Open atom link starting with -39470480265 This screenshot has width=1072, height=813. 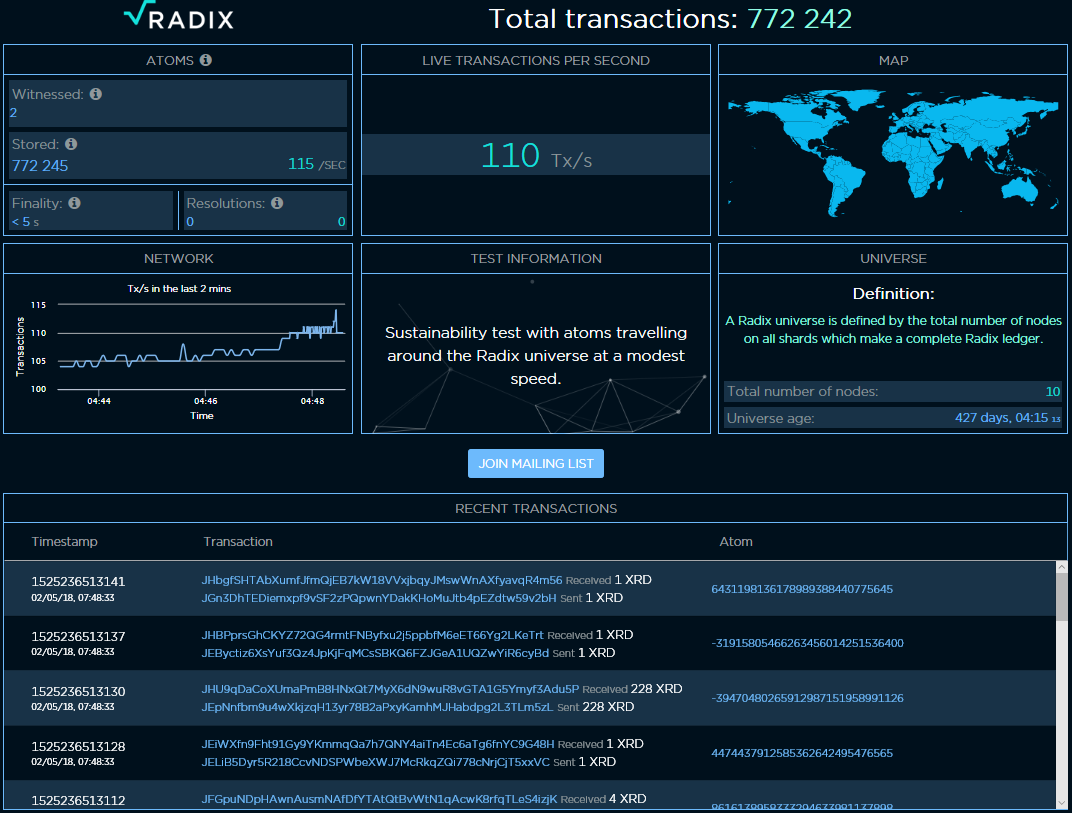[807, 698]
